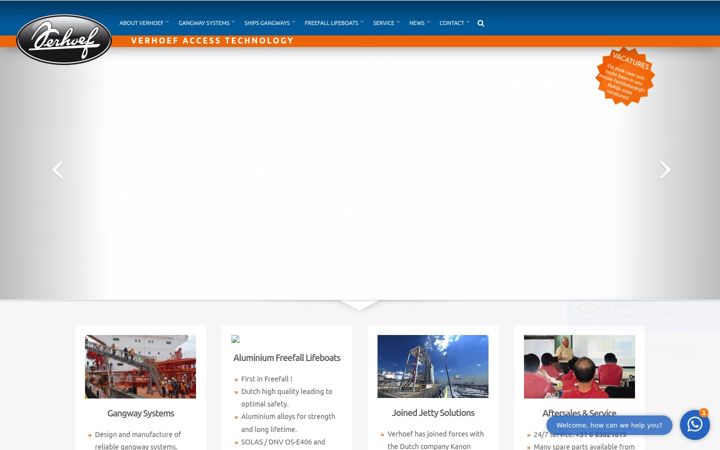Image resolution: width=720 pixels, height=450 pixels.
Task: Go to next slide arrow
Action: 665,170
